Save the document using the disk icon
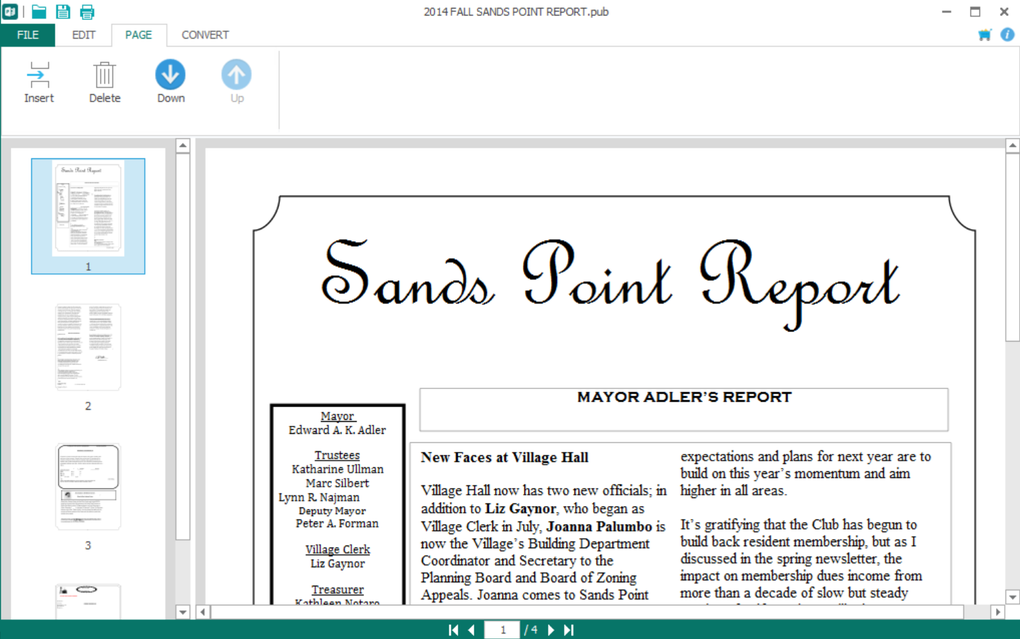This screenshot has width=1020, height=639. point(63,12)
